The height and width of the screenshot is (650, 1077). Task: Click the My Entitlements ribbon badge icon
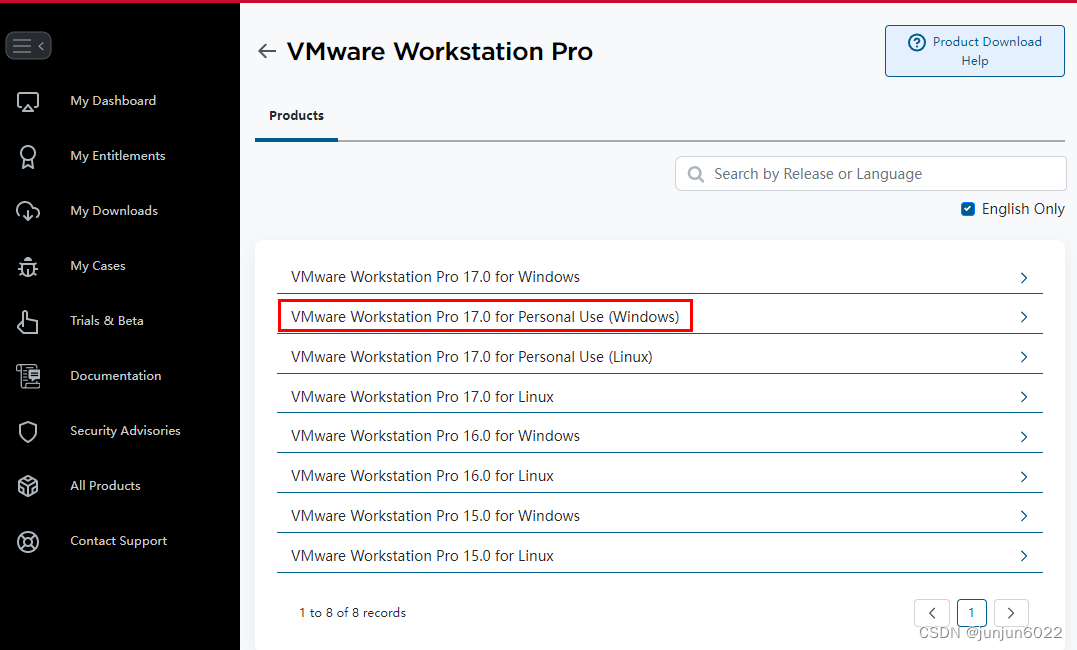pos(27,157)
